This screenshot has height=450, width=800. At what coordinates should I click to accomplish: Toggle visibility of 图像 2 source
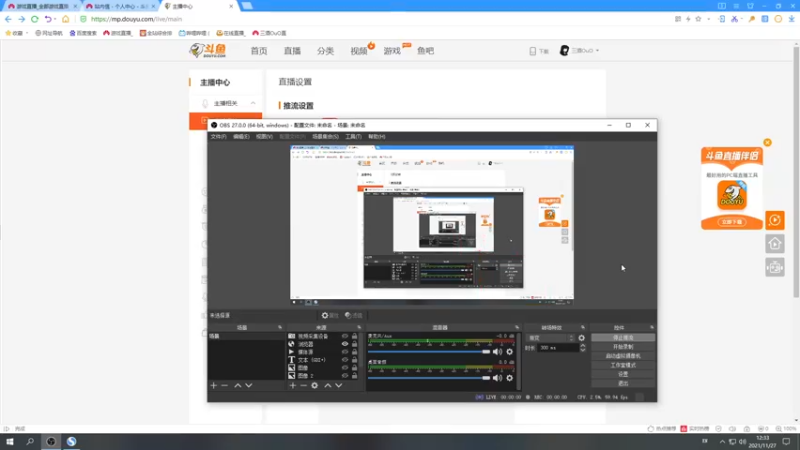tap(345, 376)
